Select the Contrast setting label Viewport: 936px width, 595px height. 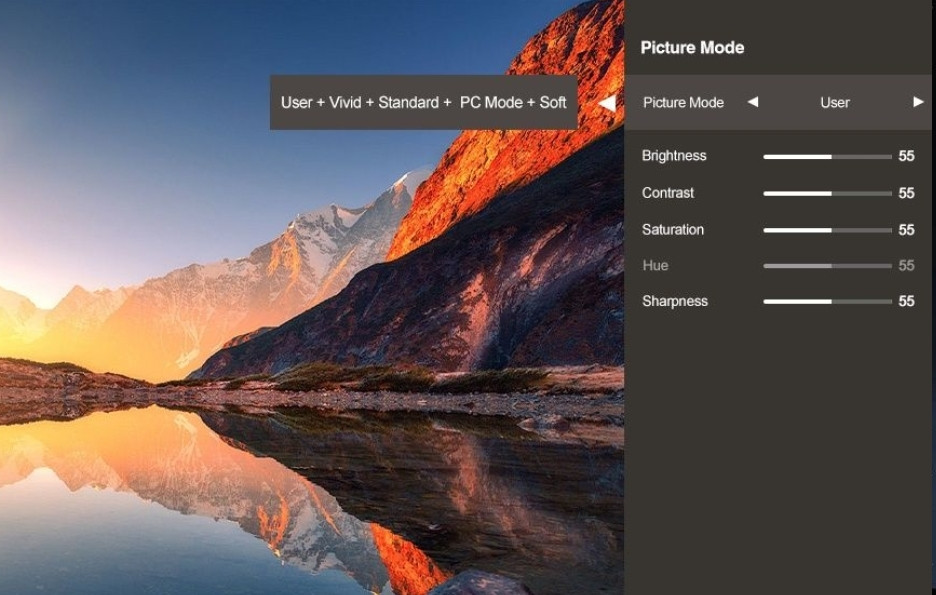click(x=668, y=193)
